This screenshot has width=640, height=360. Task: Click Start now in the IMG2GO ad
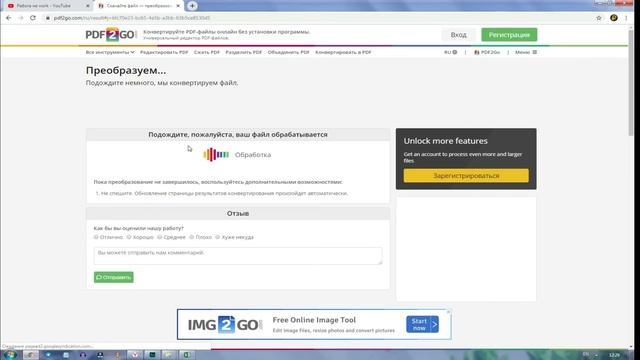(422, 324)
